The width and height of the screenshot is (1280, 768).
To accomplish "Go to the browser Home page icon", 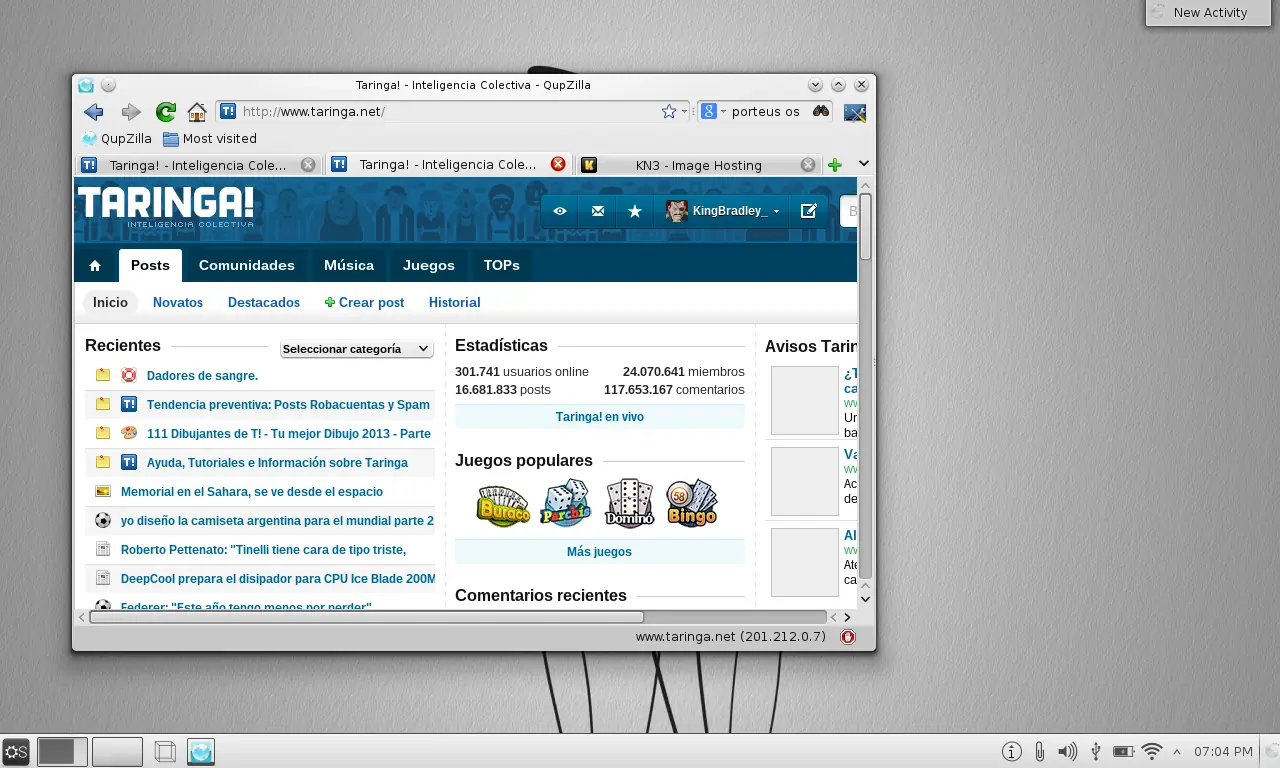I will pyautogui.click(x=197, y=112).
